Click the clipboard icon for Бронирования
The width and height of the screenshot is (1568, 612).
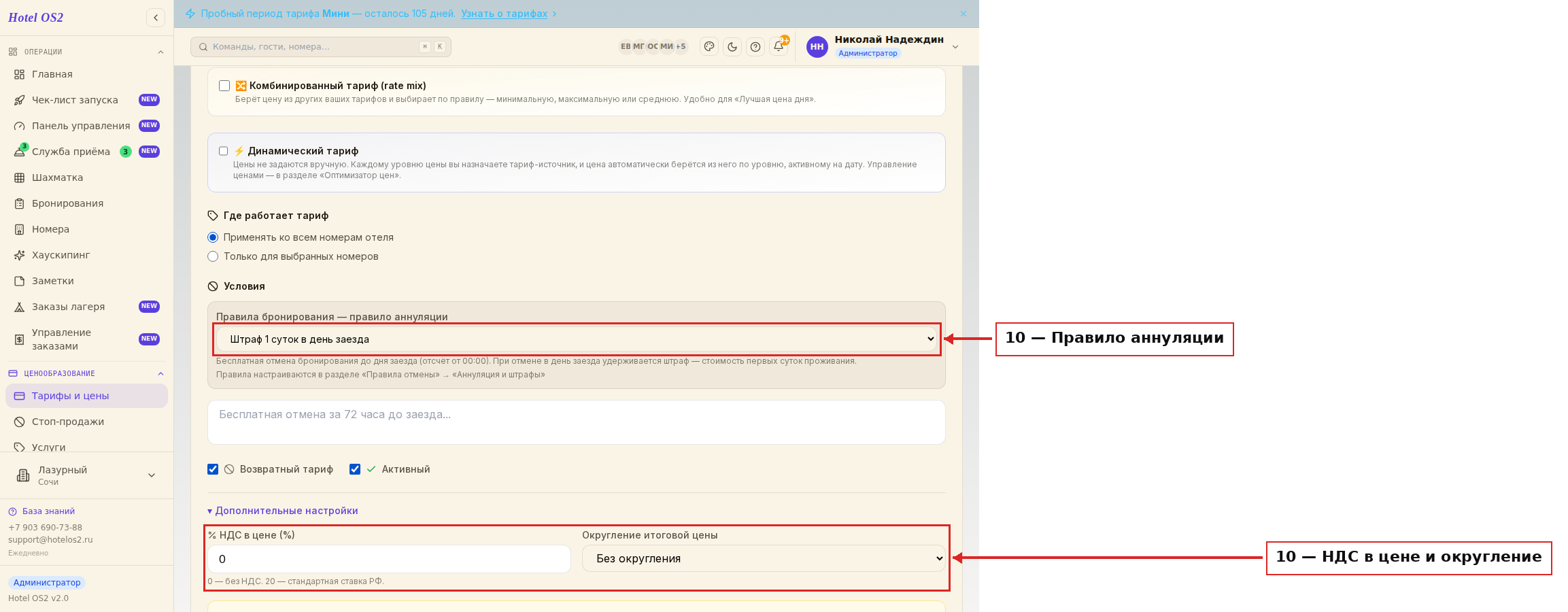(x=20, y=203)
